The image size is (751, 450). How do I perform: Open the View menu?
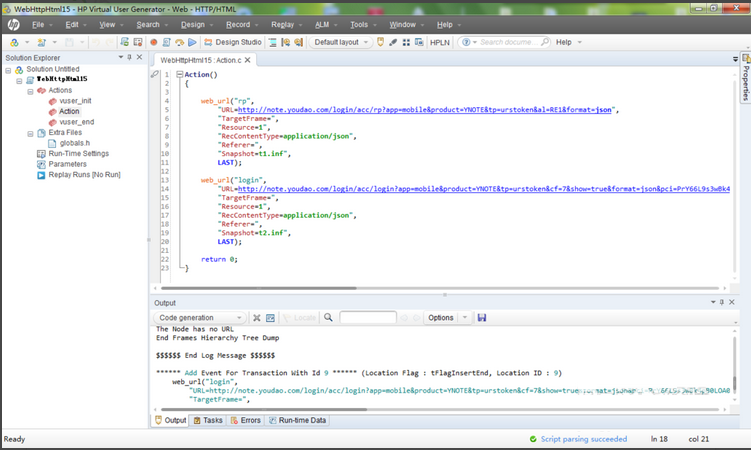107,24
